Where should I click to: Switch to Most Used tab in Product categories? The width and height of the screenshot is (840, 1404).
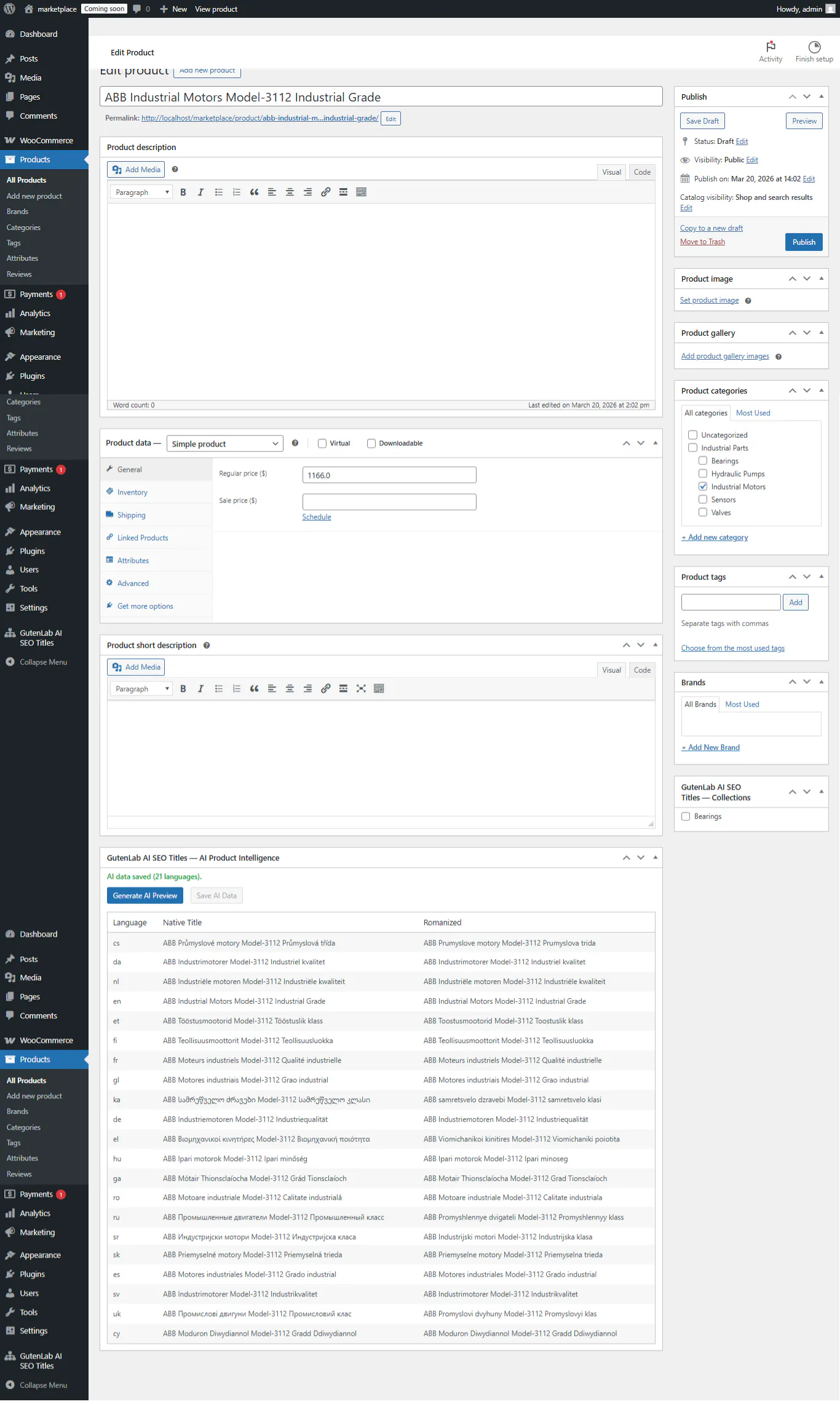pos(753,413)
